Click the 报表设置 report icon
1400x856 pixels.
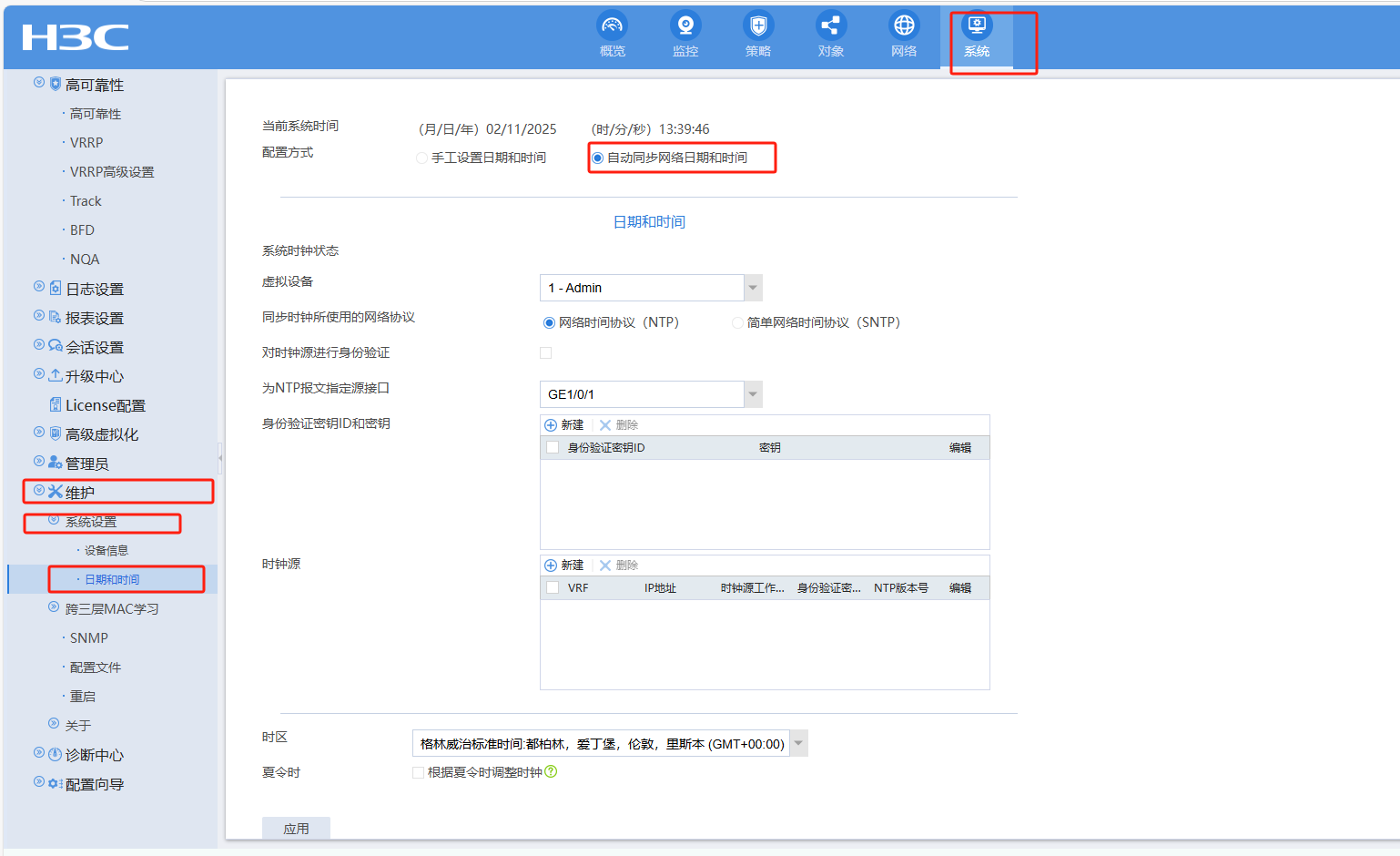click(56, 318)
